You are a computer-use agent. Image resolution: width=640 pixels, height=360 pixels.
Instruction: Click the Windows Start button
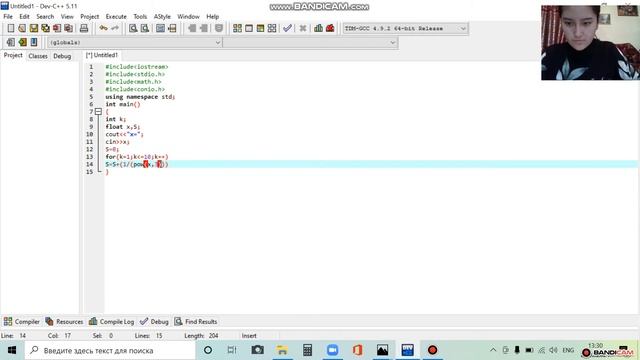click(12, 350)
